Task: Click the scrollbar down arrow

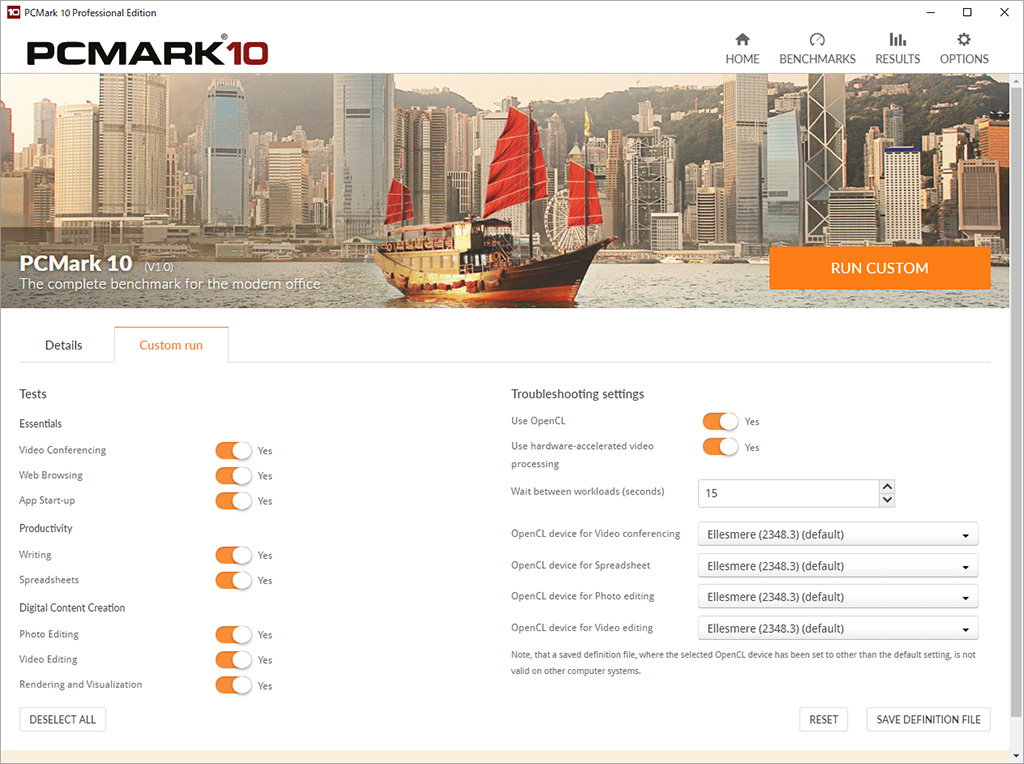Action: click(1016, 756)
